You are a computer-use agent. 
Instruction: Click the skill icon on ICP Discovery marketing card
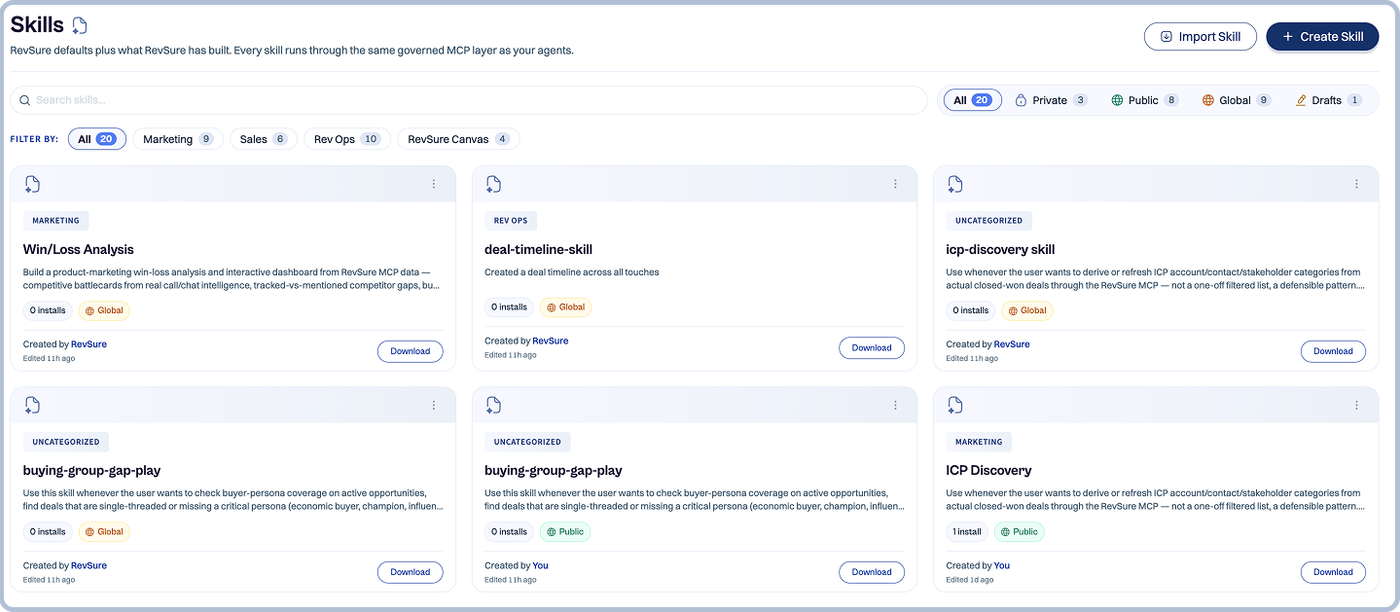click(955, 405)
